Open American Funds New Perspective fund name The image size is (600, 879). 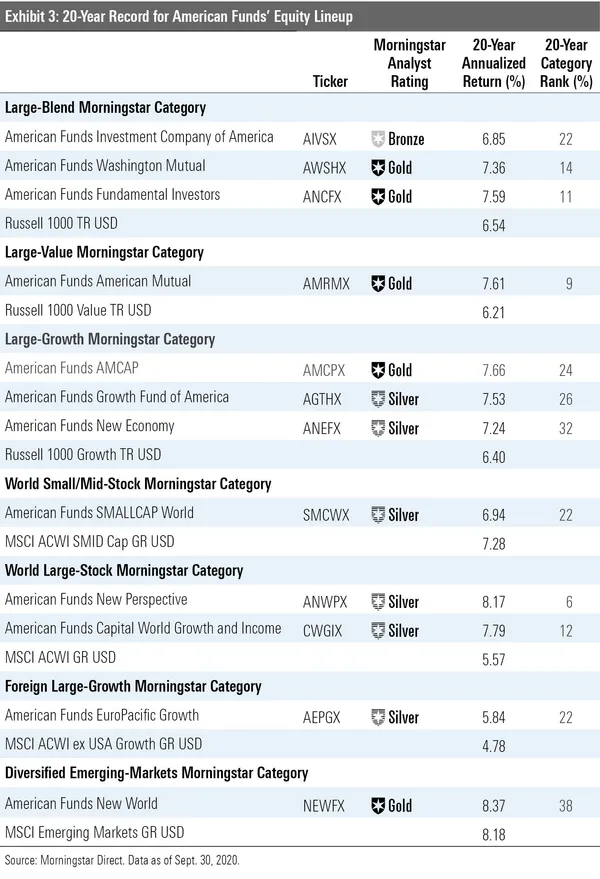[x=96, y=600]
